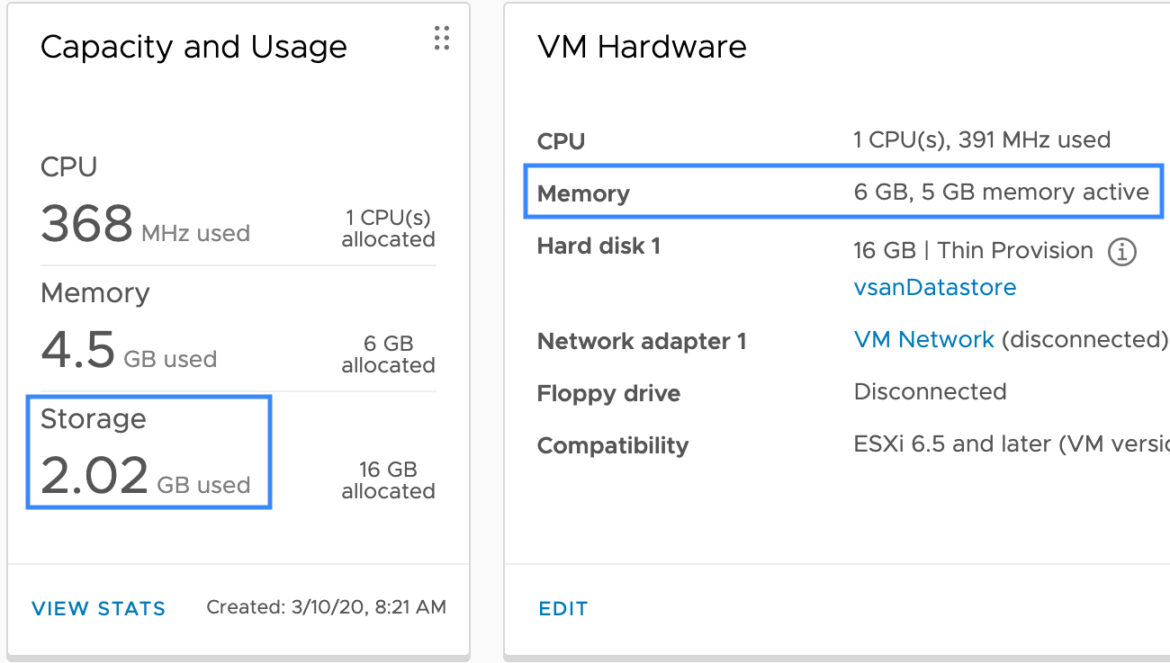
Task: Select the Memory row in VM Hardware
Action: (x=843, y=192)
